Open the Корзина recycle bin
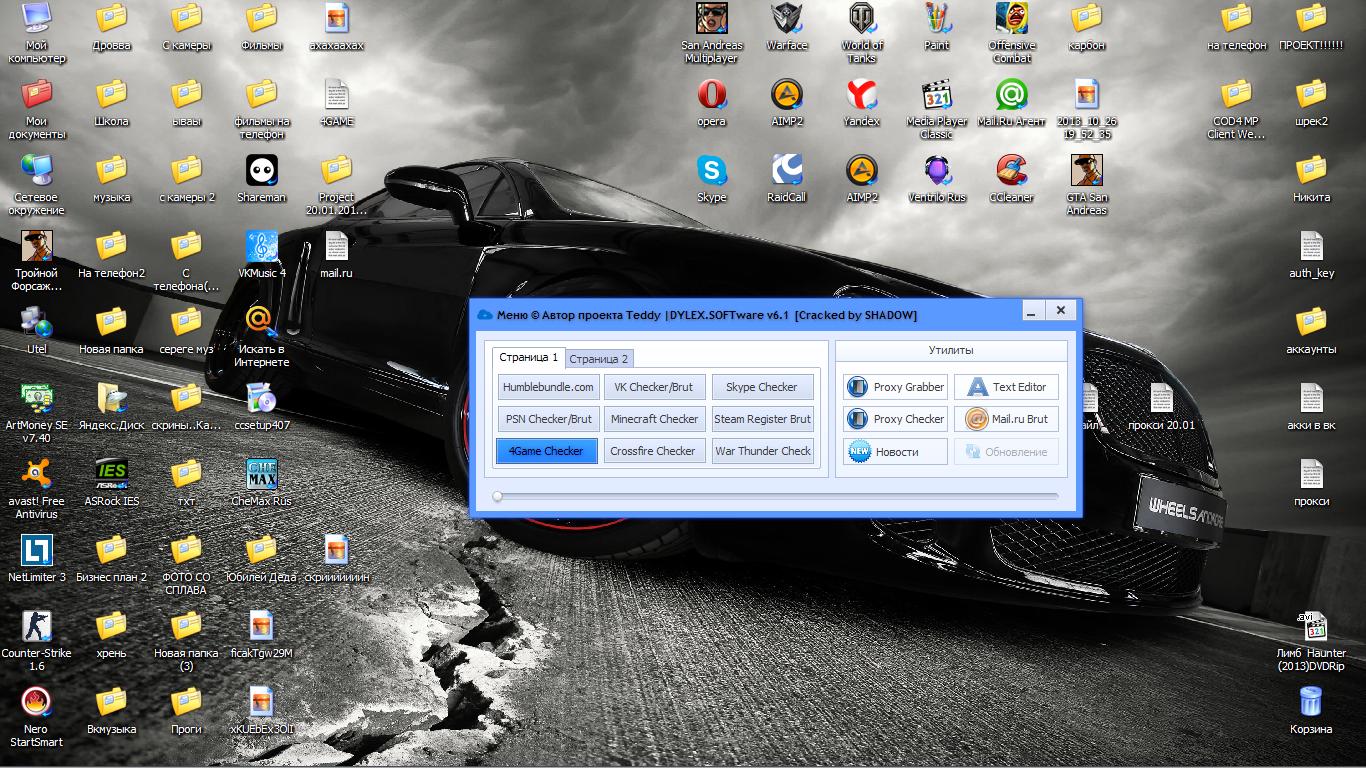The width and height of the screenshot is (1366, 768). coord(1311,711)
